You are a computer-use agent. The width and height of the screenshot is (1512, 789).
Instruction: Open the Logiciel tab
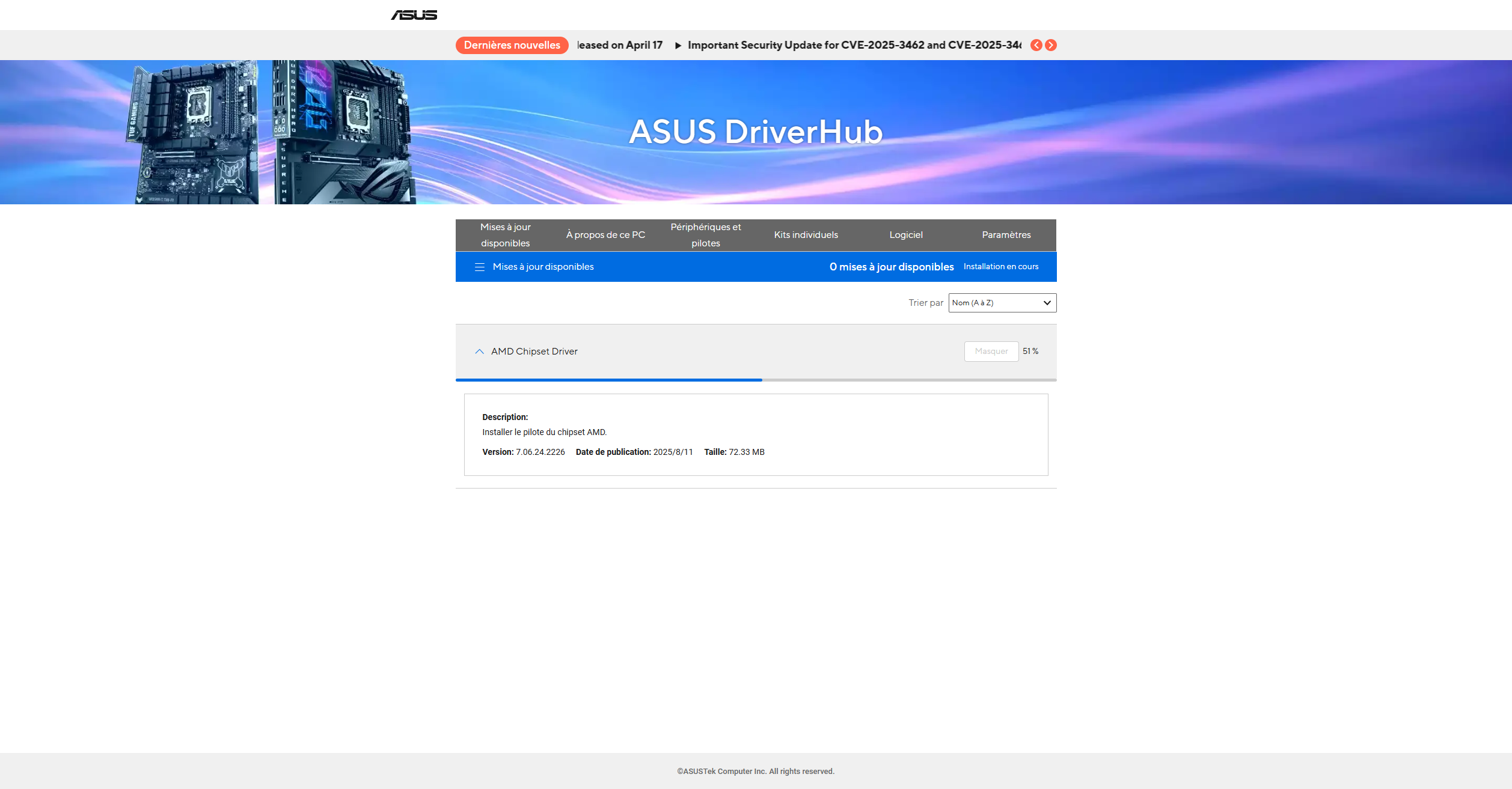pos(906,235)
